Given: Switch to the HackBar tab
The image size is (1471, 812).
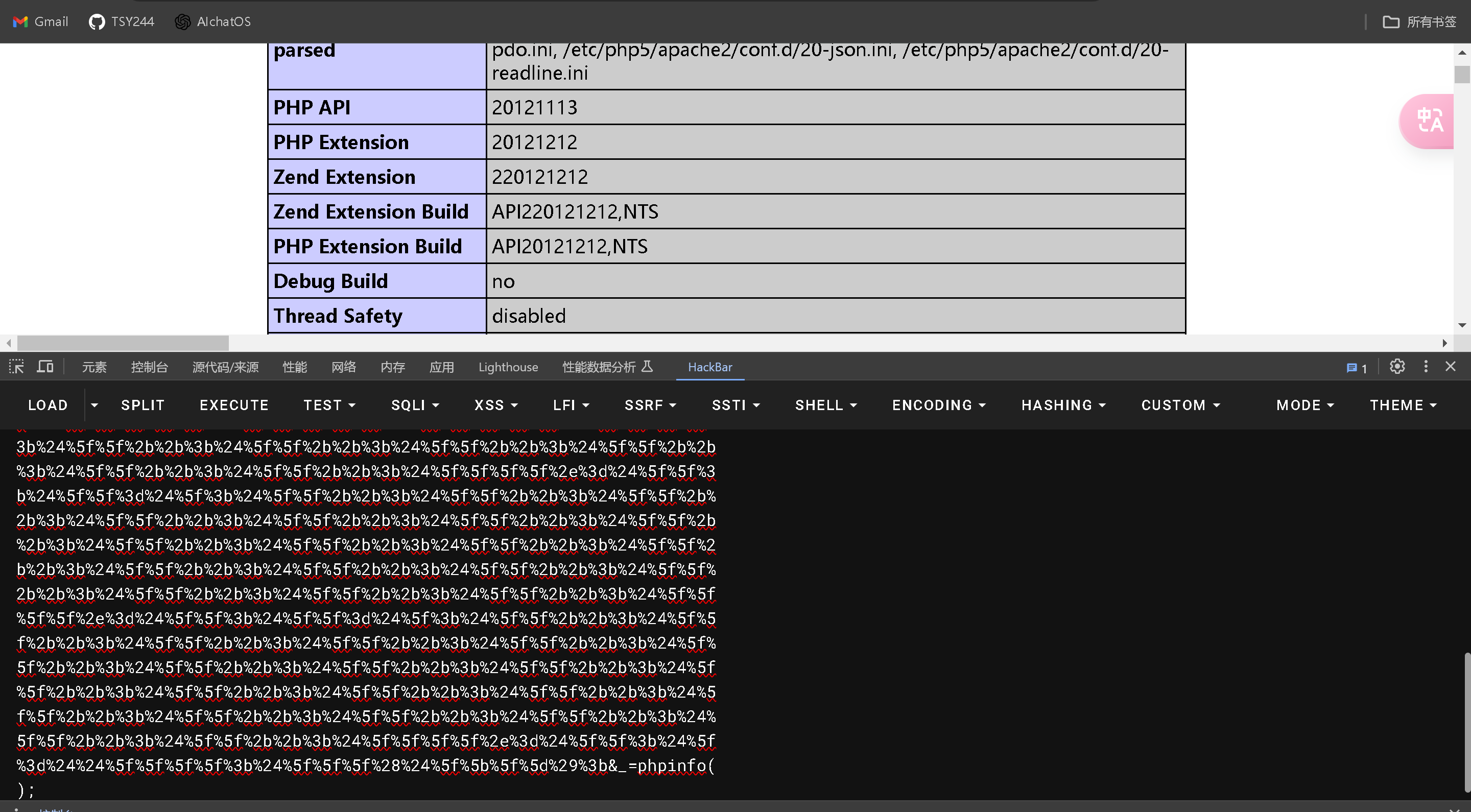Looking at the screenshot, I should (710, 367).
